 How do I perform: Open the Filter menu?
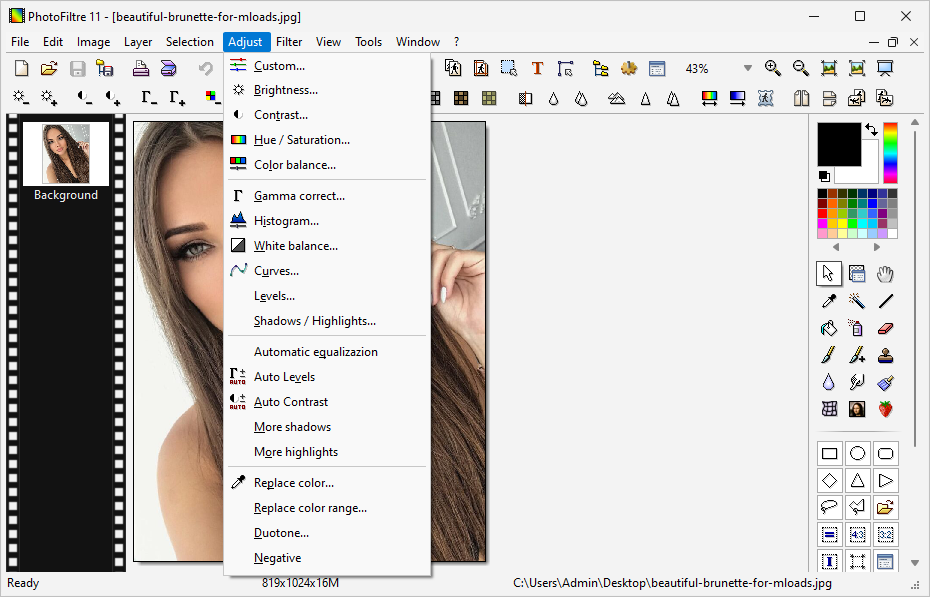click(288, 41)
